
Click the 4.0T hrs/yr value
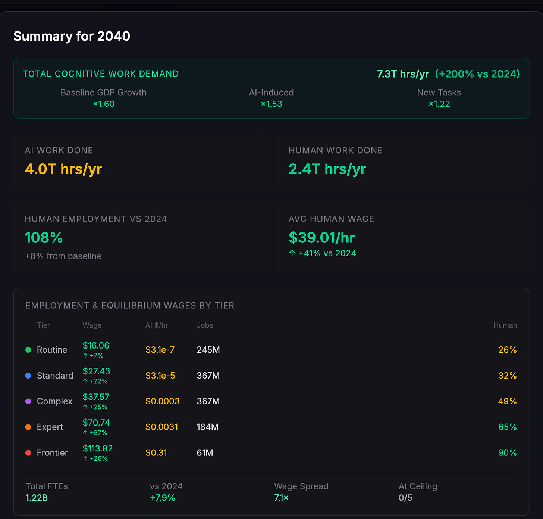(63, 169)
